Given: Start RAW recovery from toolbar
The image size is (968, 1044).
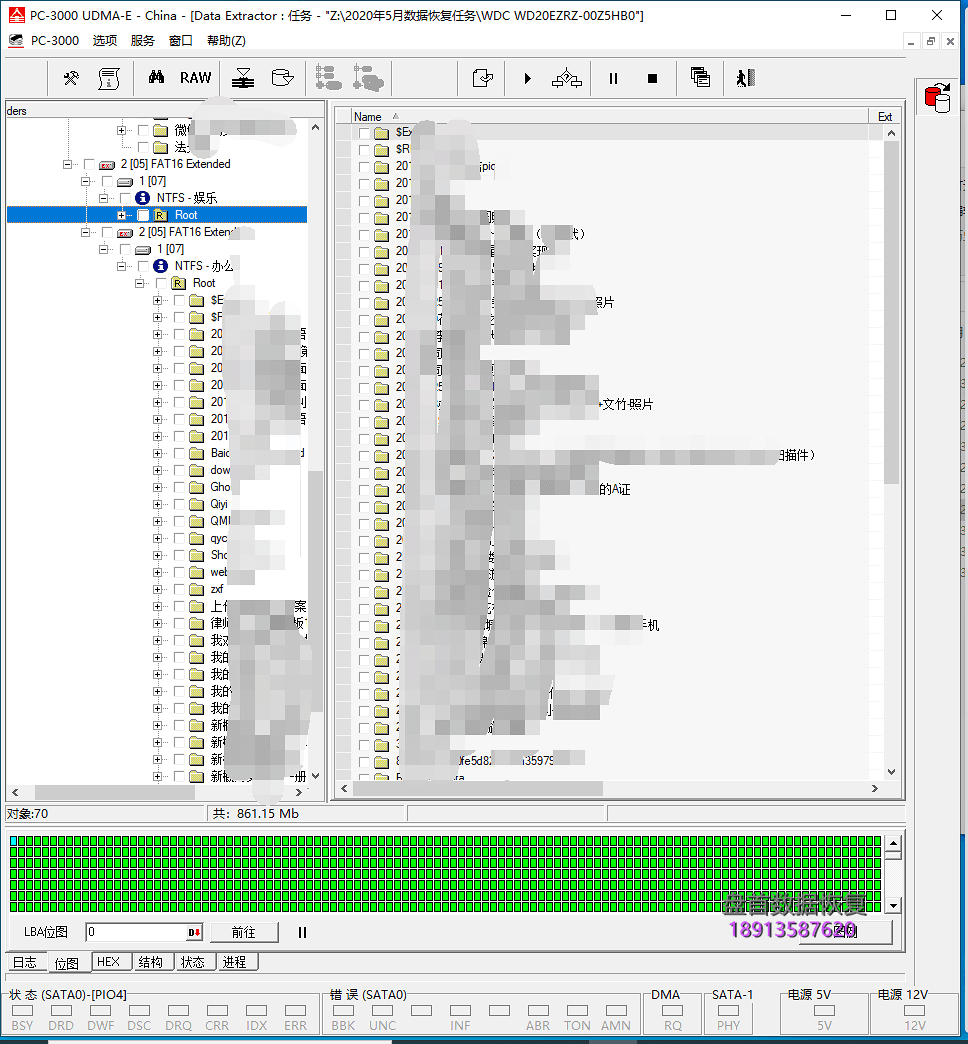Looking at the screenshot, I should click(195, 78).
